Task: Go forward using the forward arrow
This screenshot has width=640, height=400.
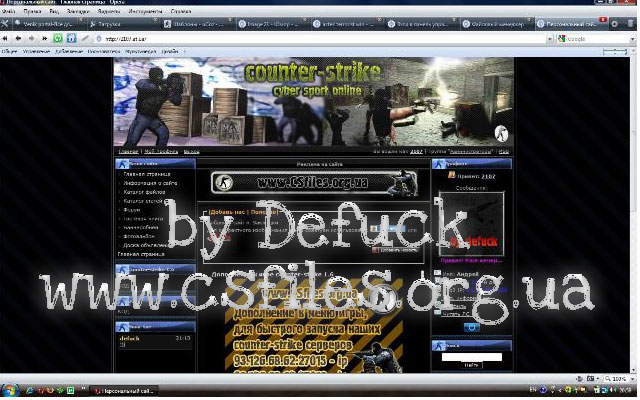Action: click(x=31, y=39)
